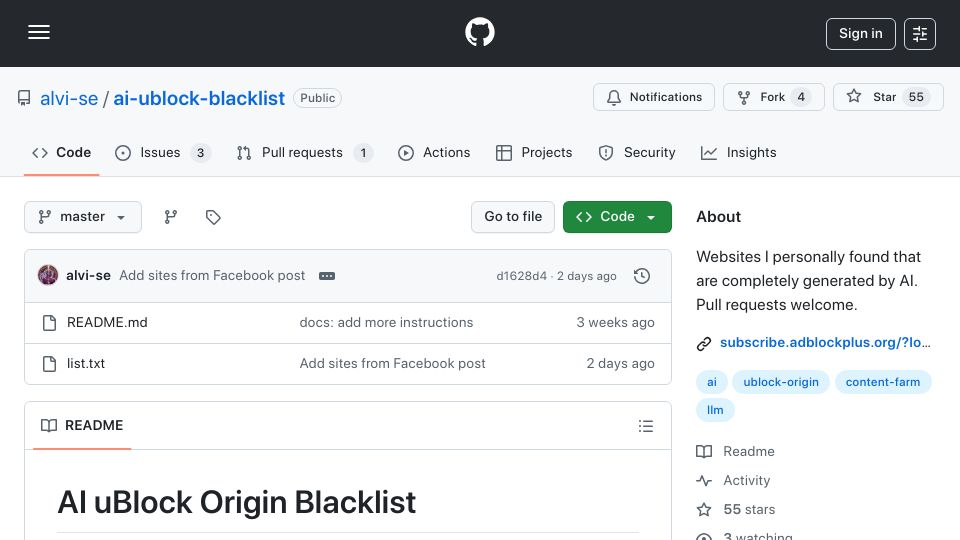This screenshot has width=960, height=540.
Task: Open the alvi-se owner profile link
Action: (x=69, y=98)
